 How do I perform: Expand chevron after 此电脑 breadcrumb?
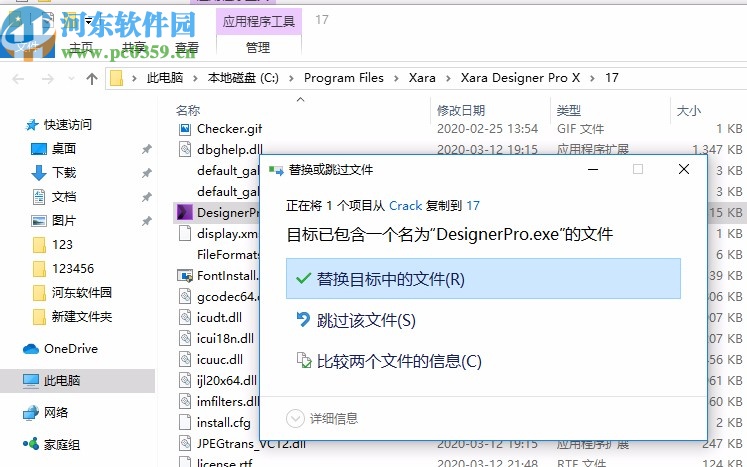pos(195,78)
